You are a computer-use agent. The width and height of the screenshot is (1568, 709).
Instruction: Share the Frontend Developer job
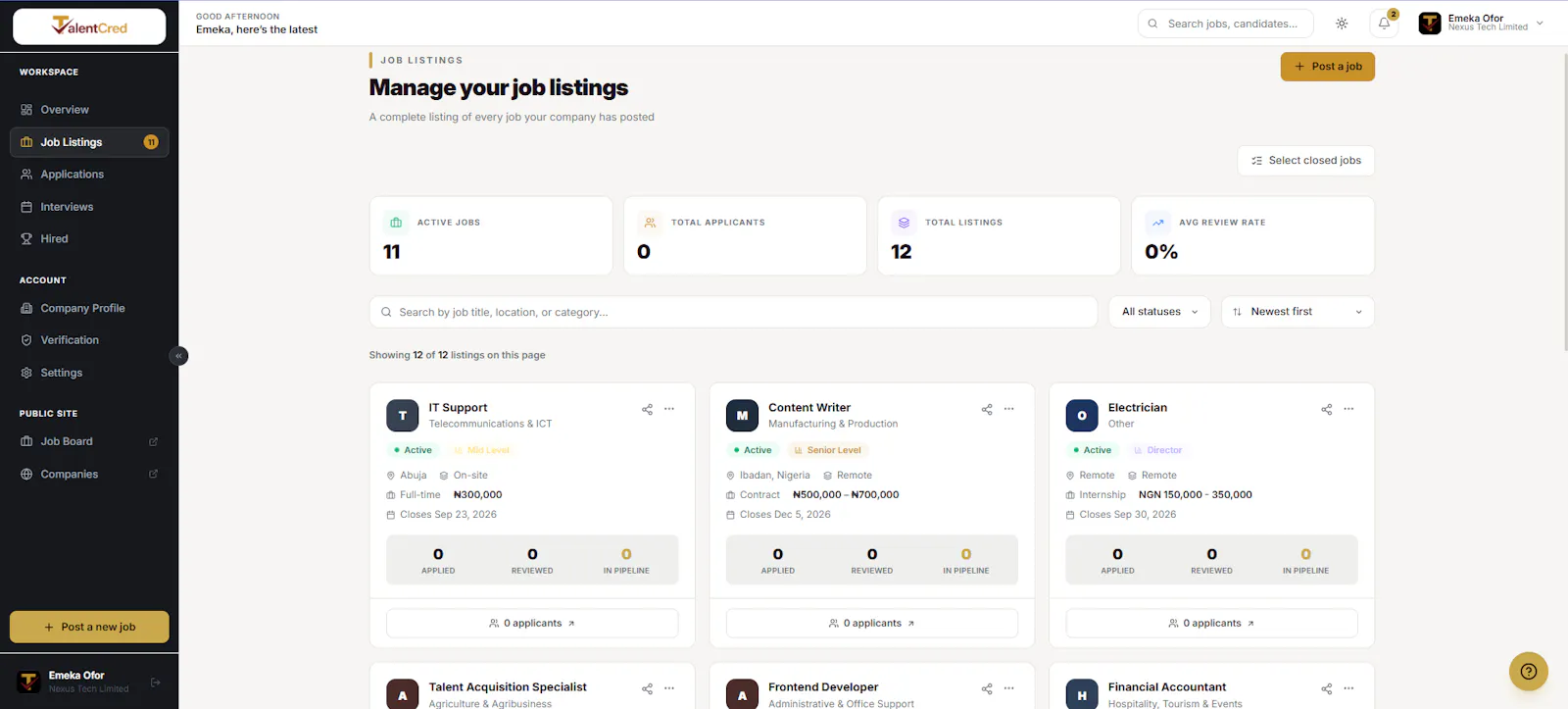(987, 688)
